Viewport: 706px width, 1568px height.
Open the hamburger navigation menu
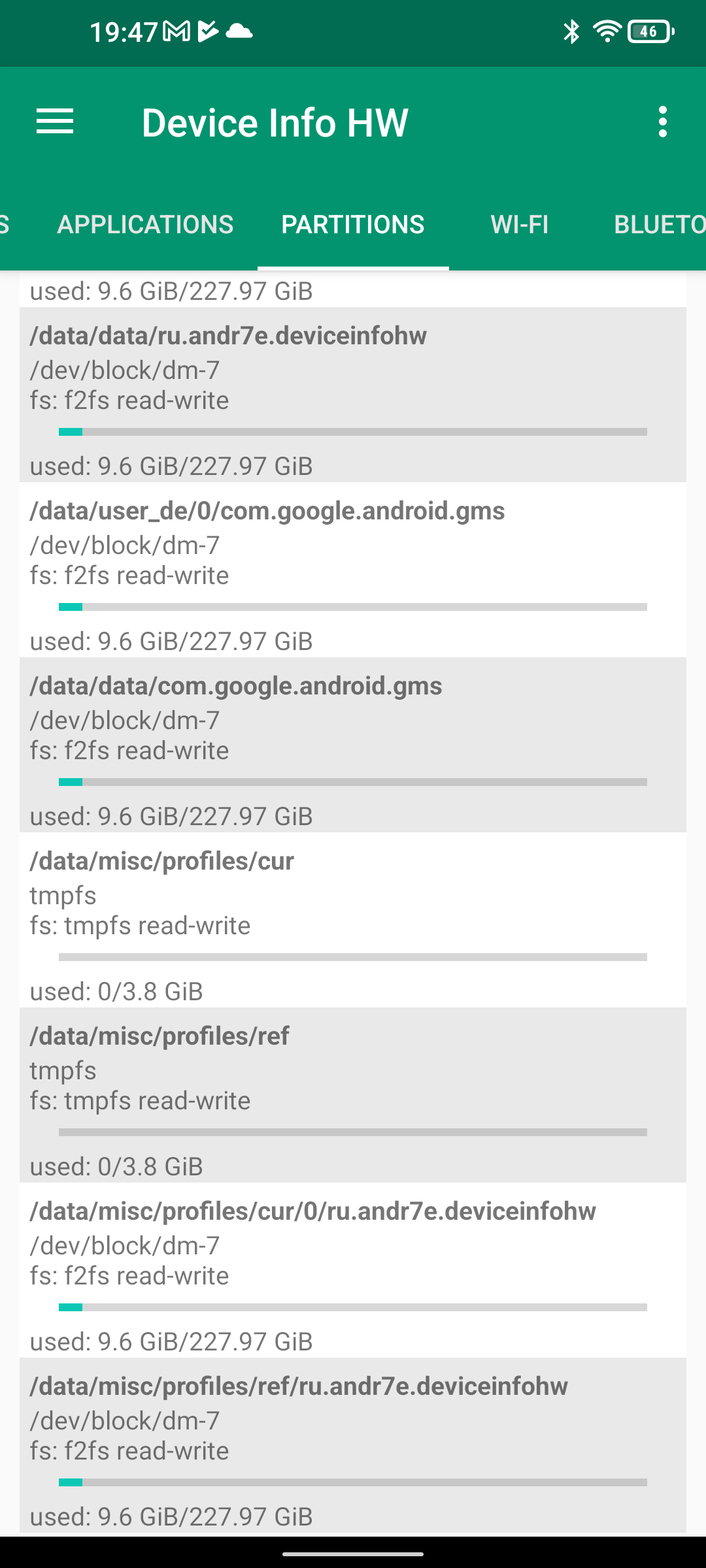[55, 122]
